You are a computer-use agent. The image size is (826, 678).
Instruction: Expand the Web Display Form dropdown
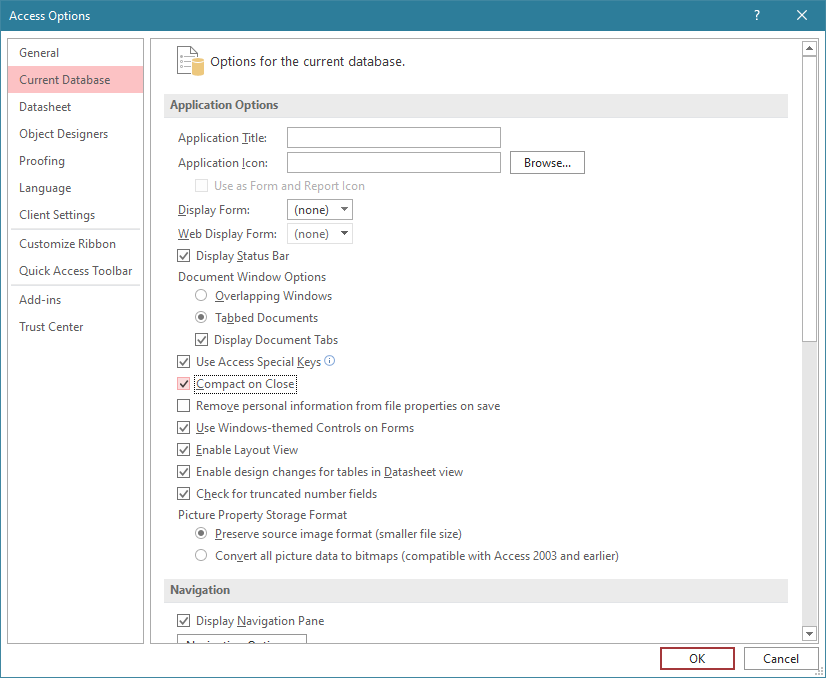[320, 234]
